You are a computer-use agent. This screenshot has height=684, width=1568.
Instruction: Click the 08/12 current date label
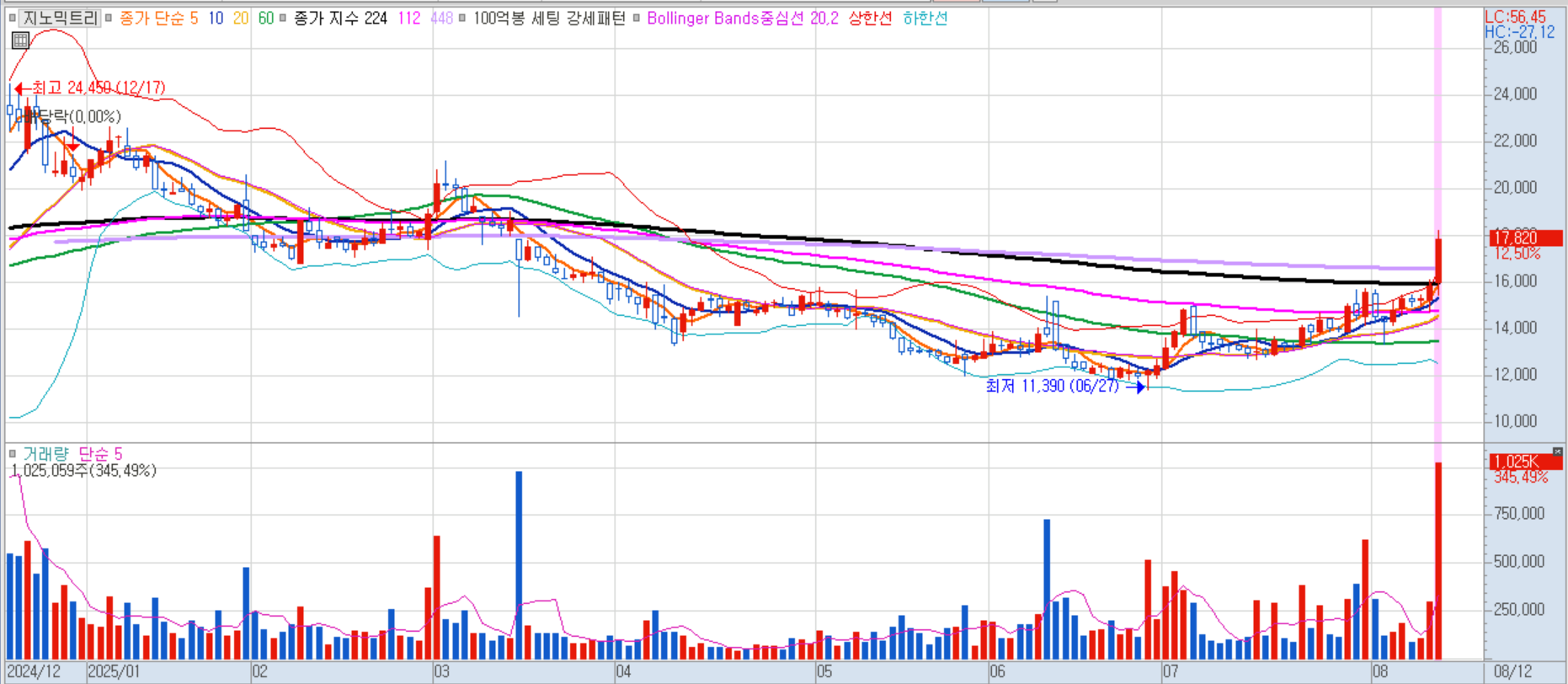[x=1513, y=671]
